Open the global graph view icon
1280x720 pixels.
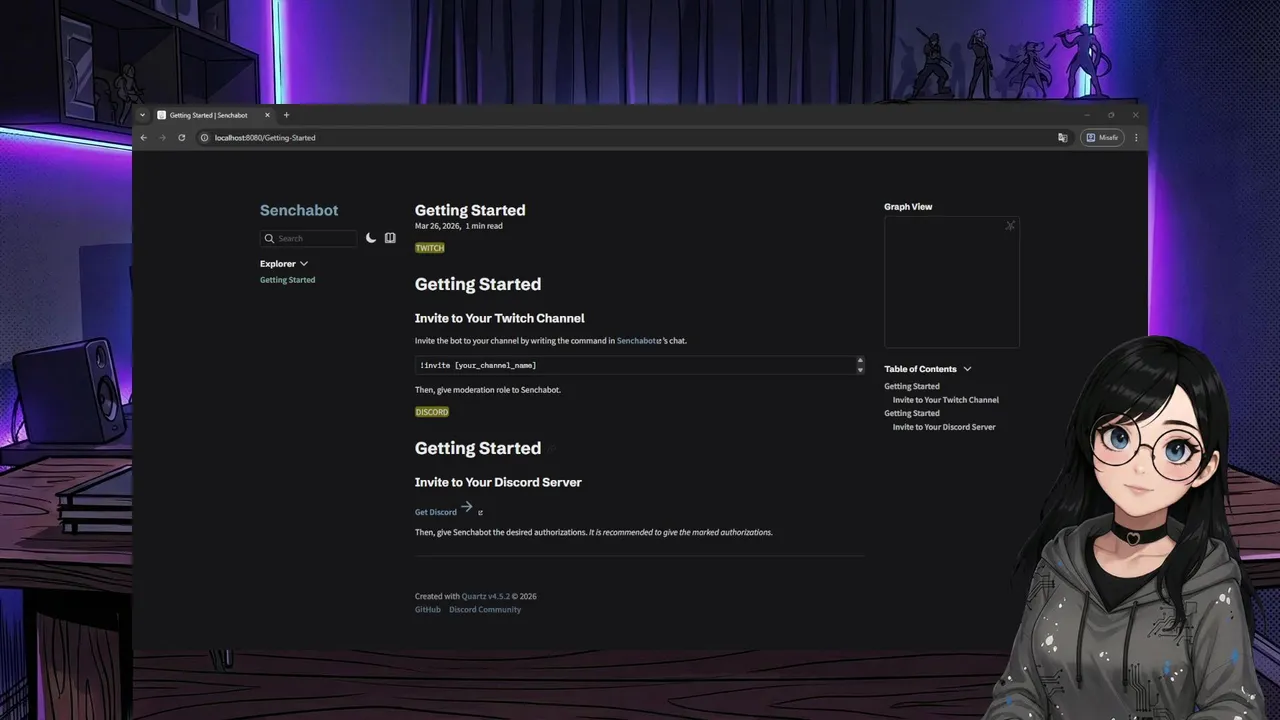pyautogui.click(x=1010, y=226)
